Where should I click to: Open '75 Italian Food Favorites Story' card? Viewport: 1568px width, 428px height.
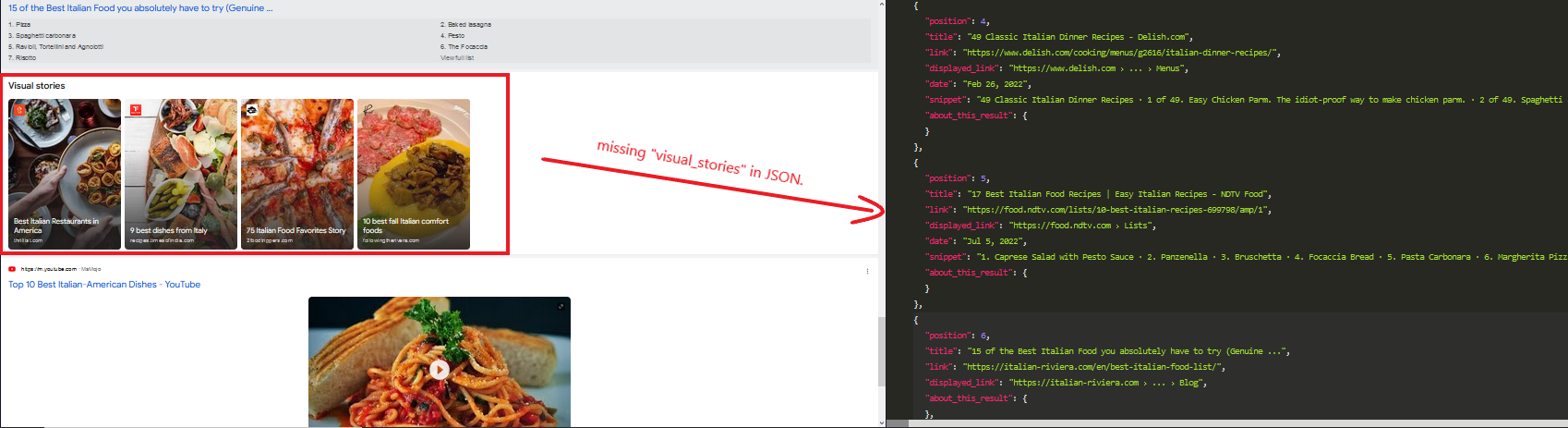click(297, 174)
